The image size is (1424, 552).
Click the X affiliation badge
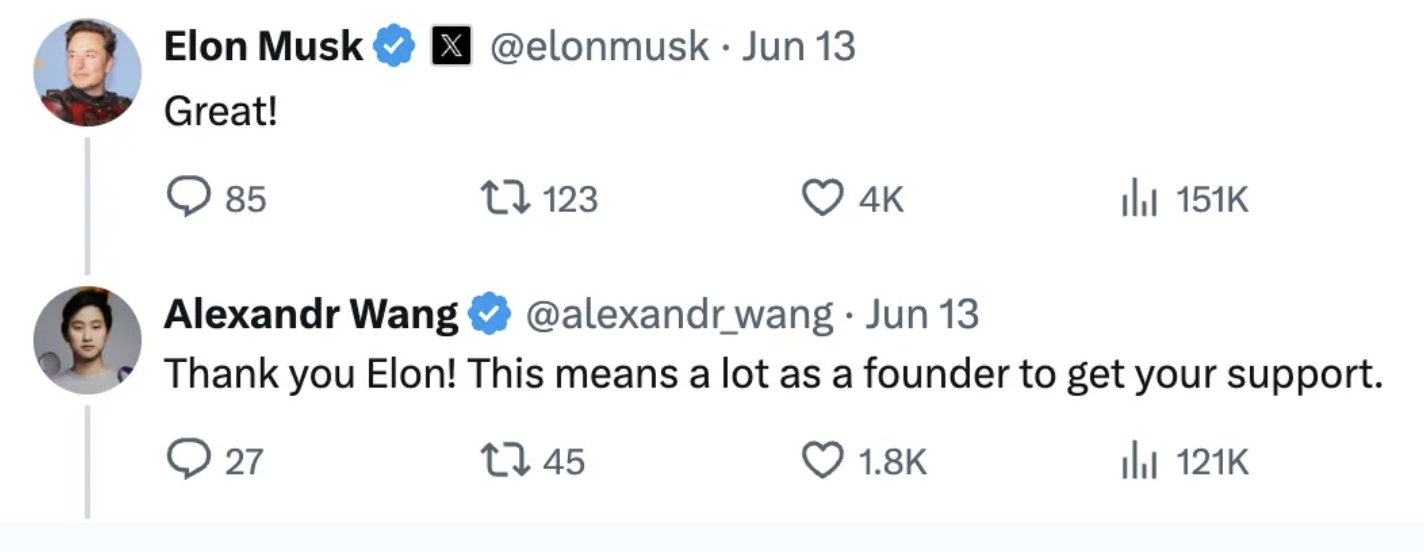click(x=451, y=47)
